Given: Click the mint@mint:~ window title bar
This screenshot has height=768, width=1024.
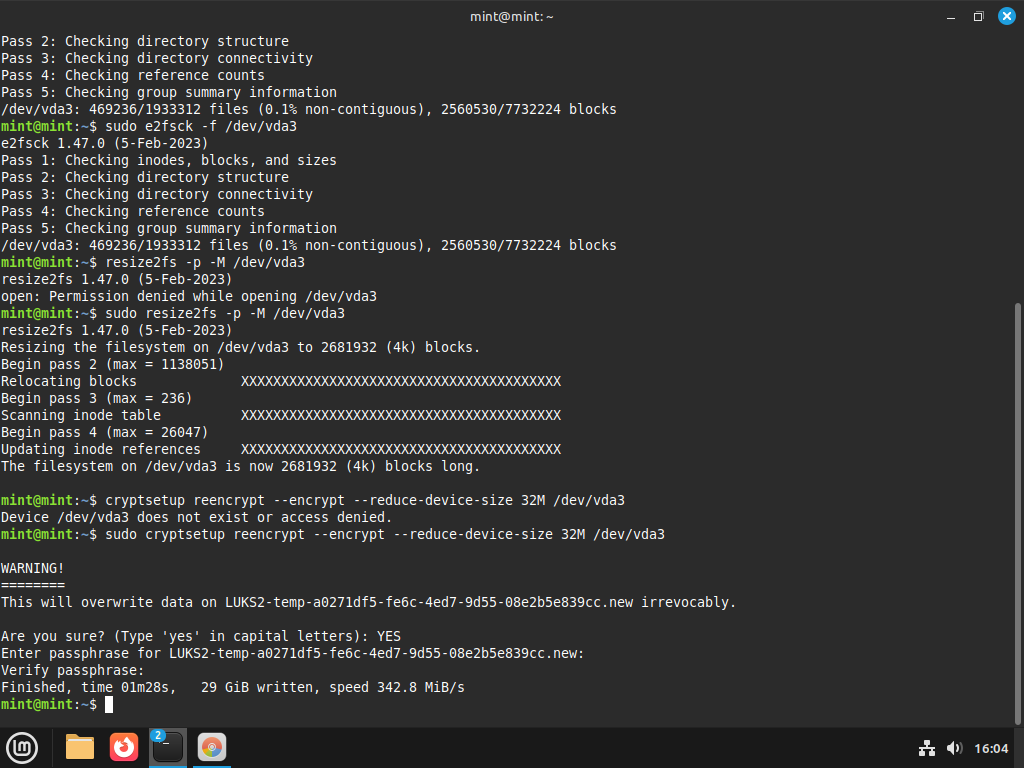Looking at the screenshot, I should tap(512, 16).
